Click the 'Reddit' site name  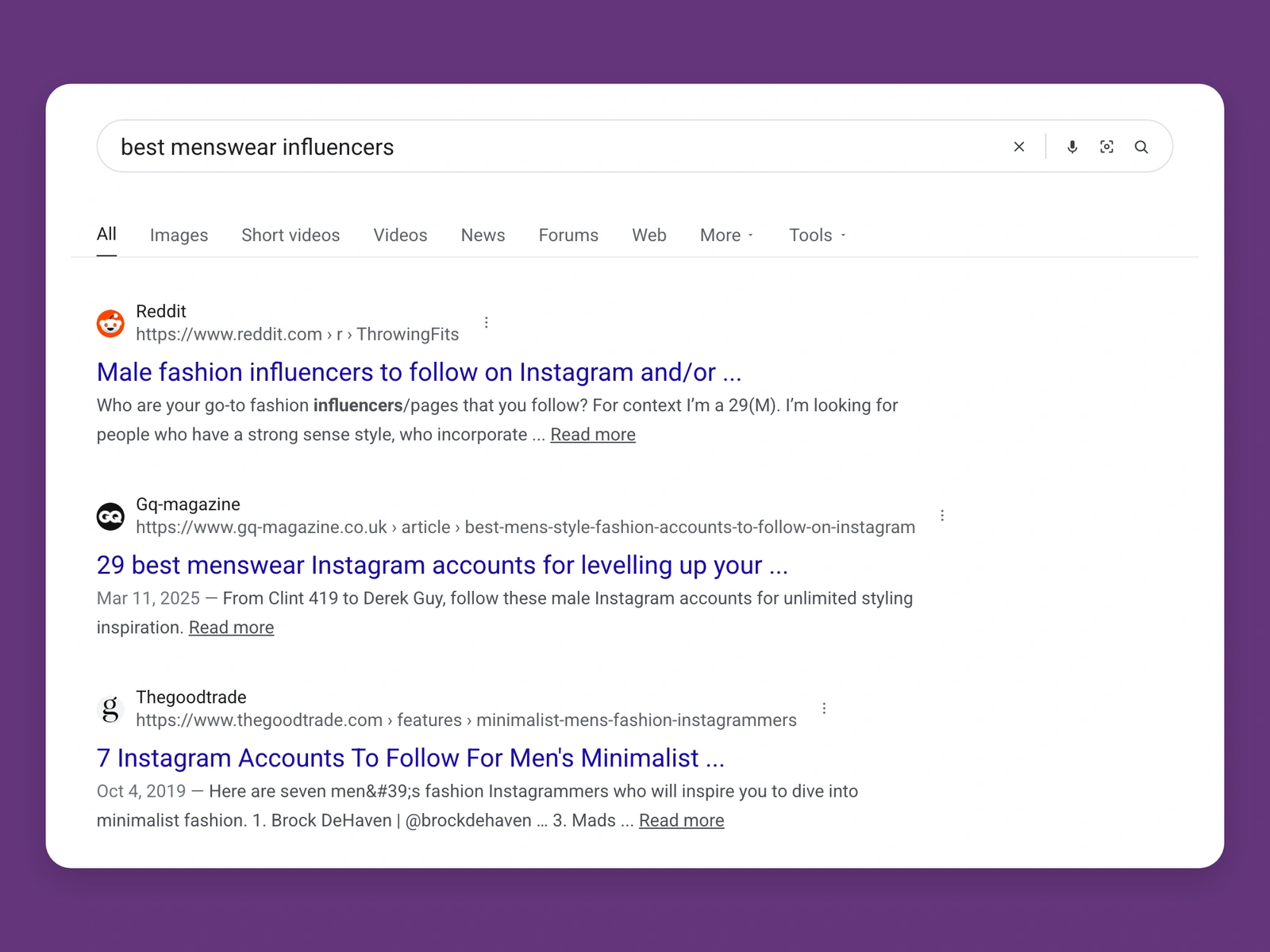pos(161,311)
